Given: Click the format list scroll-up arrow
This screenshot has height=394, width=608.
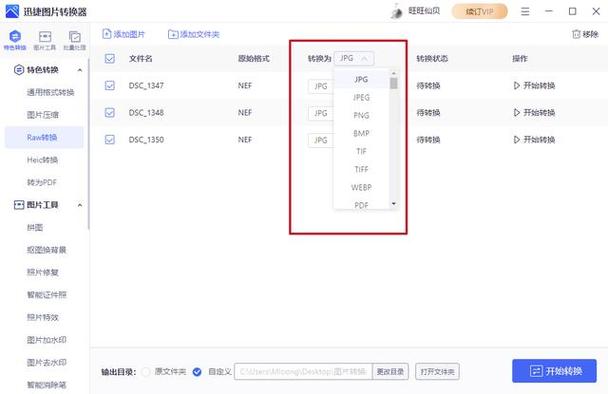Looking at the screenshot, I should coord(394,73).
